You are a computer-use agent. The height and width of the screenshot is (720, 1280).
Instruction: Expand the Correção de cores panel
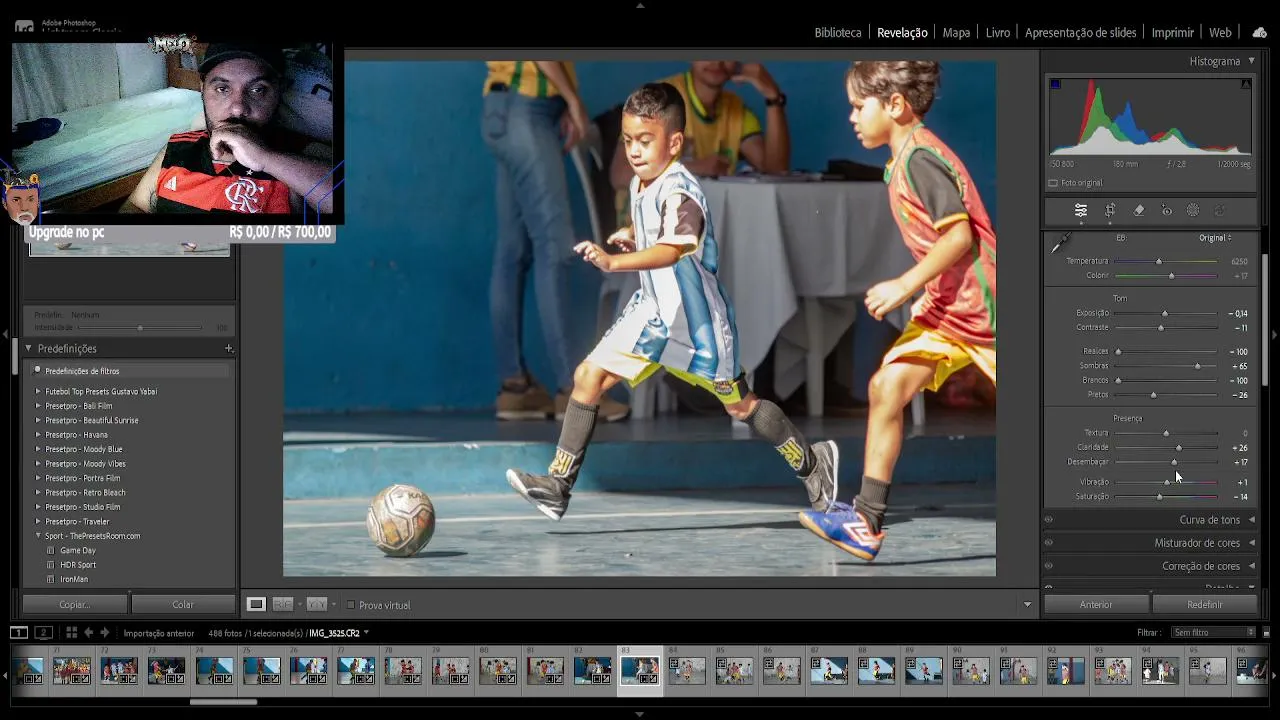(1251, 566)
